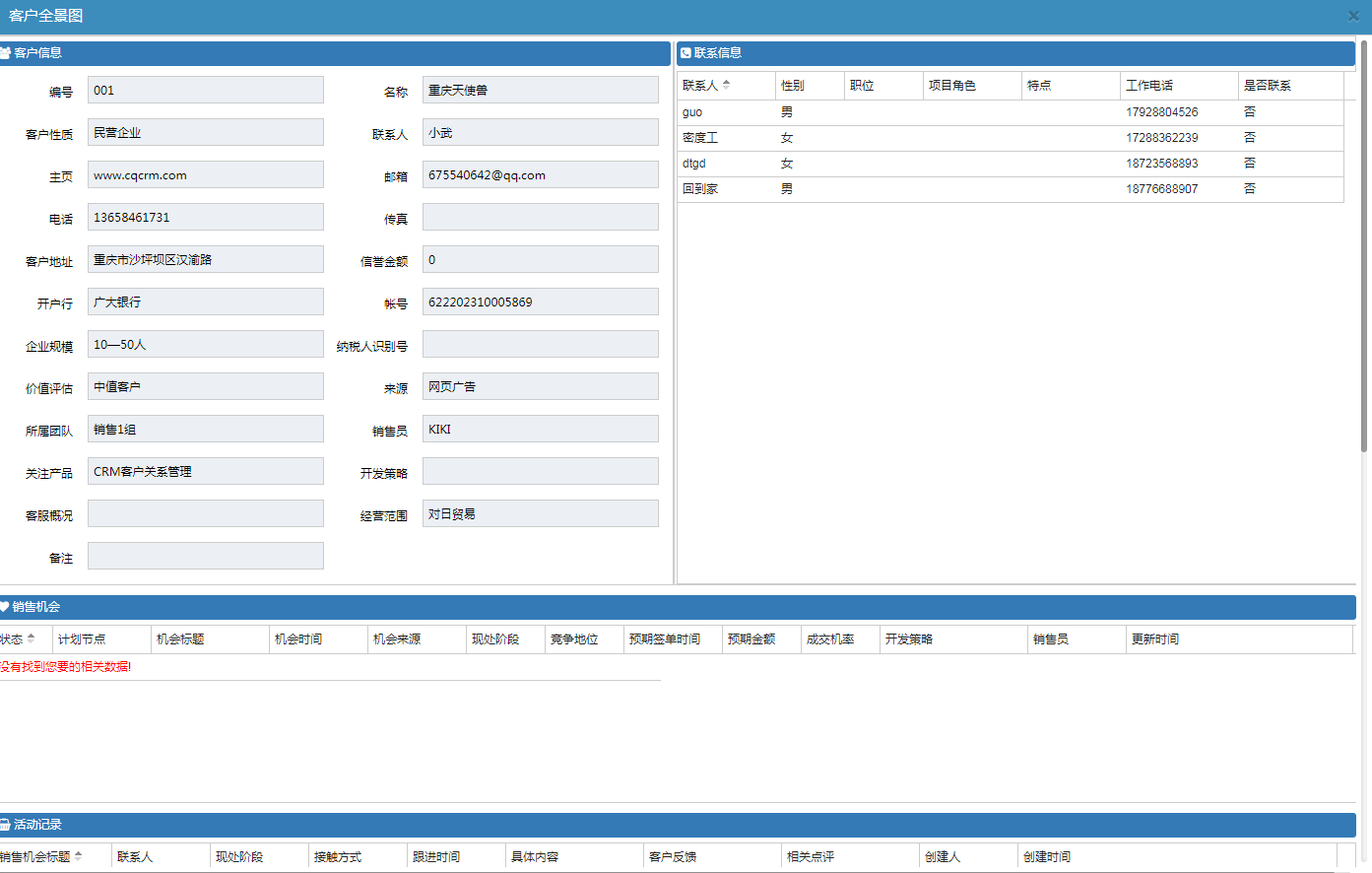Click the briefcase icon on 活动记录 panel header
Viewport: 1372px width, 873px height.
pos(6,827)
